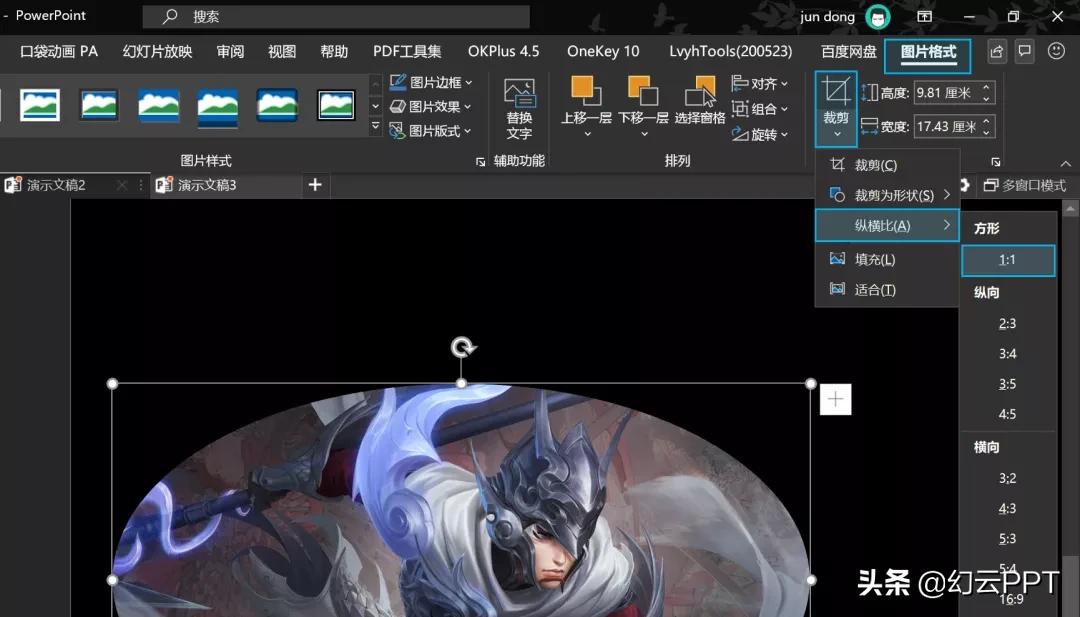The image size is (1080, 617).
Task: Choose 填充(L) fill option
Action: point(887,260)
